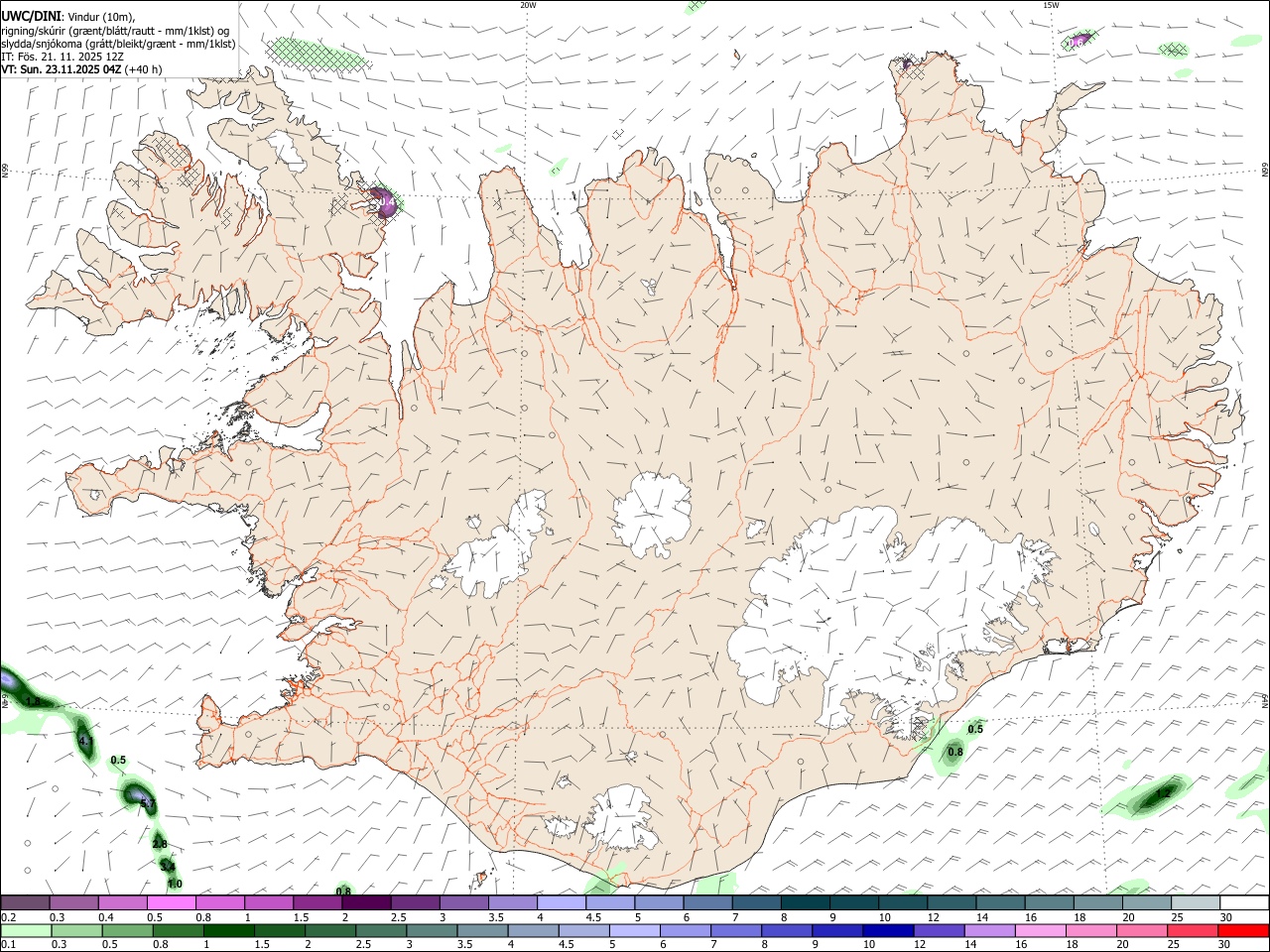The width and height of the screenshot is (1270, 952).
Task: Click the 1.8 precipitation value label
Action: point(34,701)
